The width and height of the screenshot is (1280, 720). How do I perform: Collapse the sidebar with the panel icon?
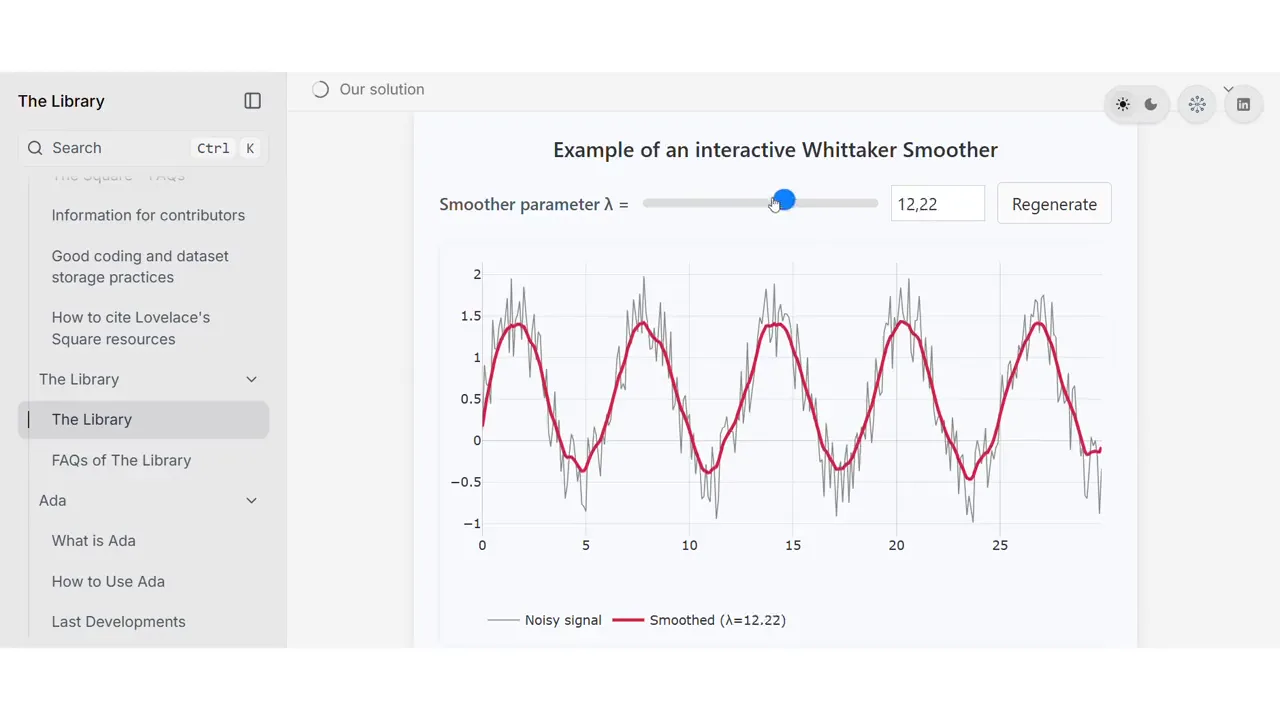point(252,101)
